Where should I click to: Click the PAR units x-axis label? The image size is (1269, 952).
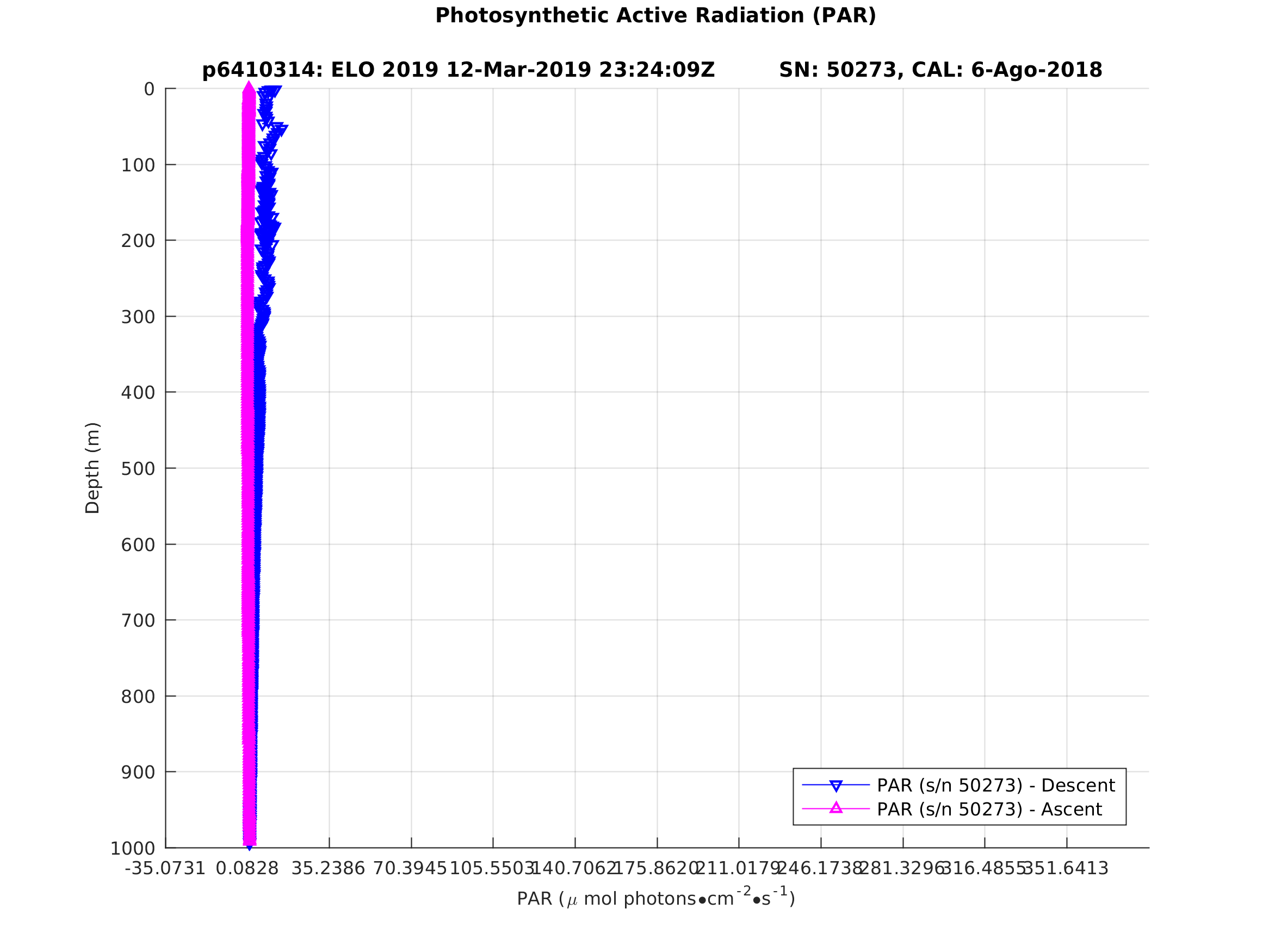(x=656, y=897)
